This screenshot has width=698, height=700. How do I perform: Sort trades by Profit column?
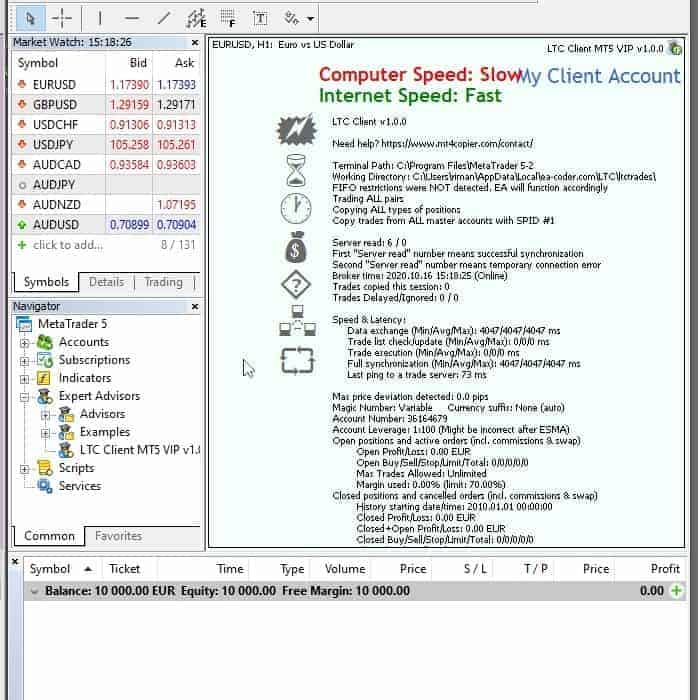coord(665,569)
